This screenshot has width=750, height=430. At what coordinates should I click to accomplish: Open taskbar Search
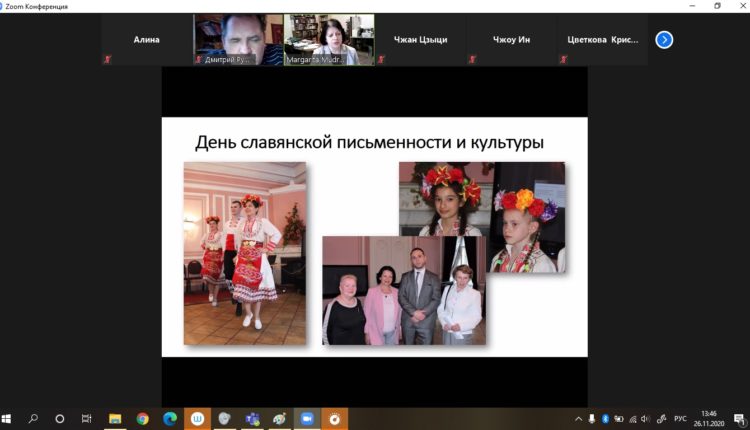33,419
